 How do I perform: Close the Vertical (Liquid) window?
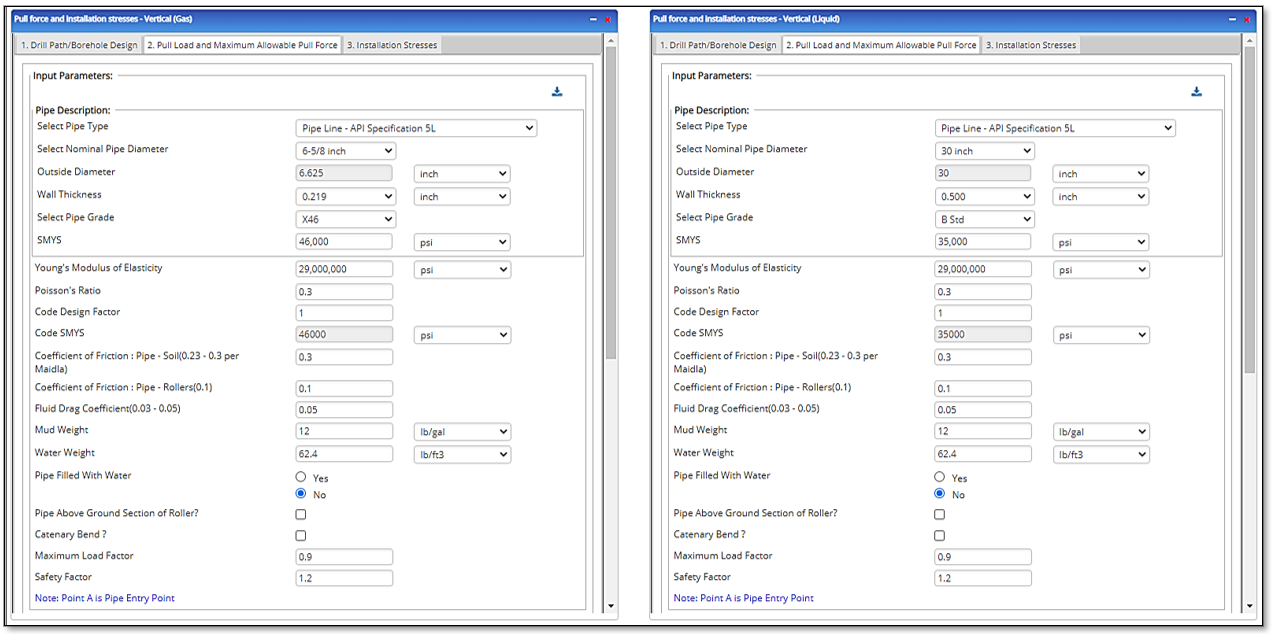(x=1247, y=19)
